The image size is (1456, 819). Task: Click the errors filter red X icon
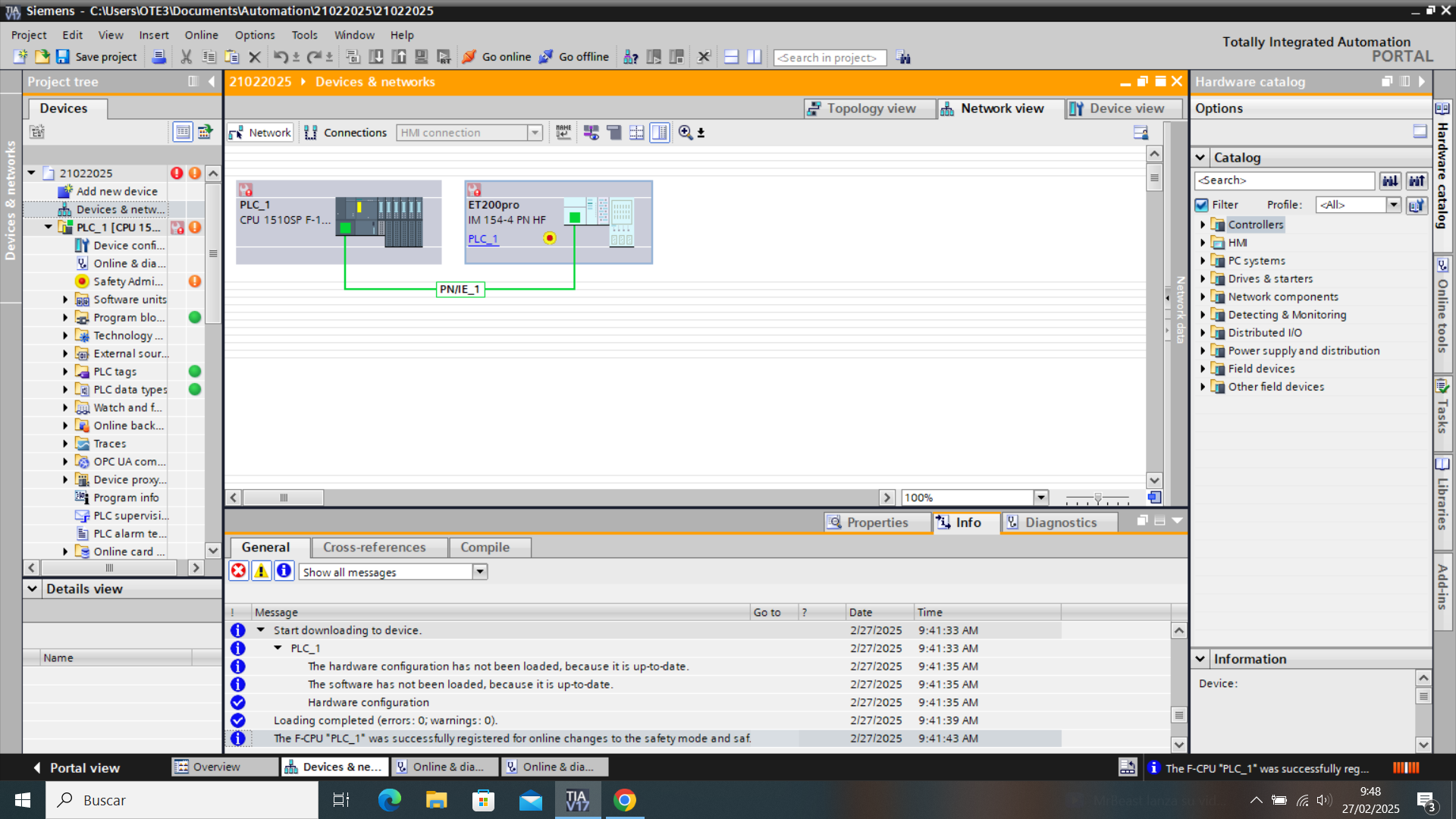(x=238, y=571)
